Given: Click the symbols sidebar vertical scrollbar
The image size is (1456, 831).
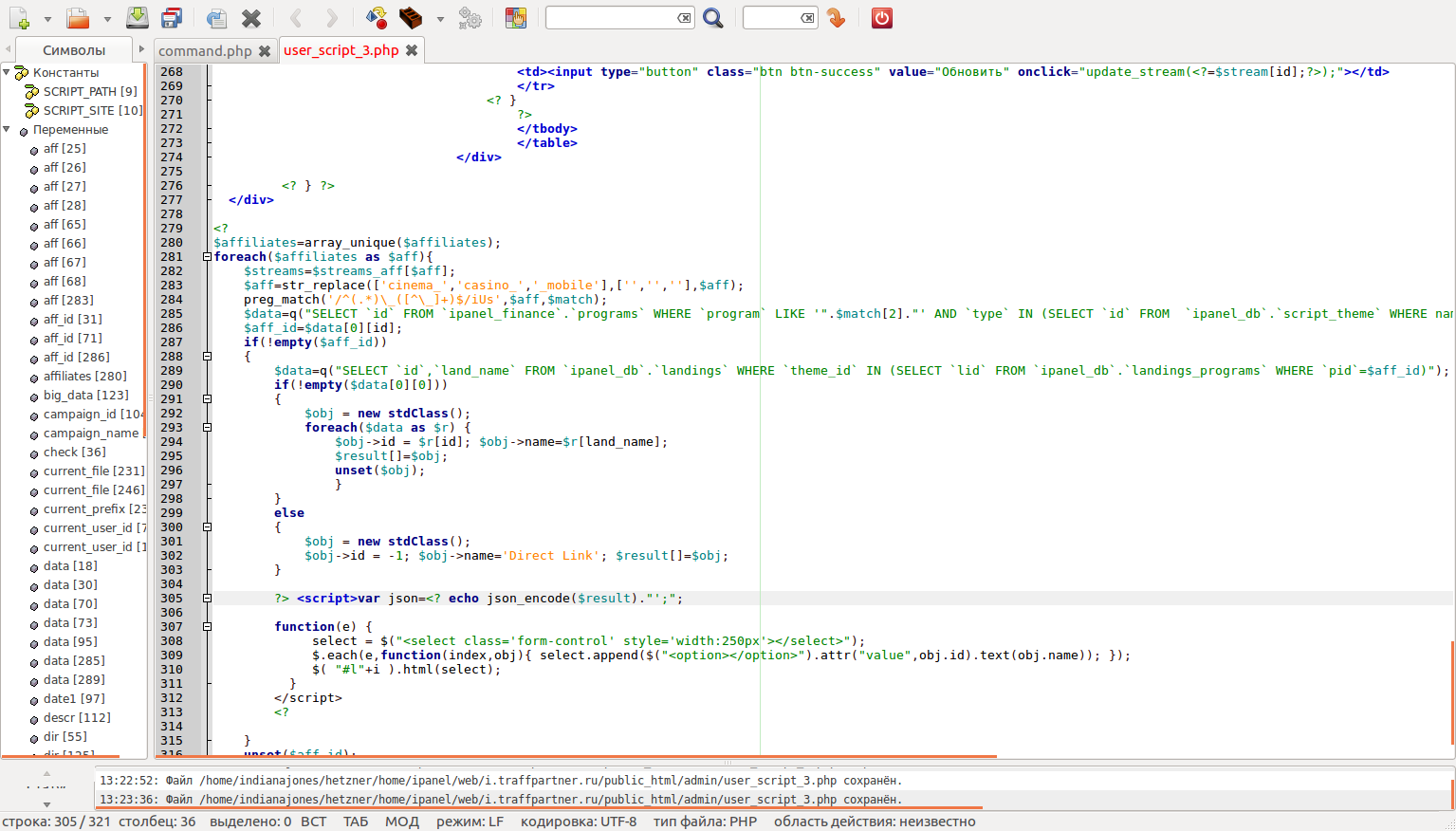Looking at the screenshot, I should tap(145, 251).
